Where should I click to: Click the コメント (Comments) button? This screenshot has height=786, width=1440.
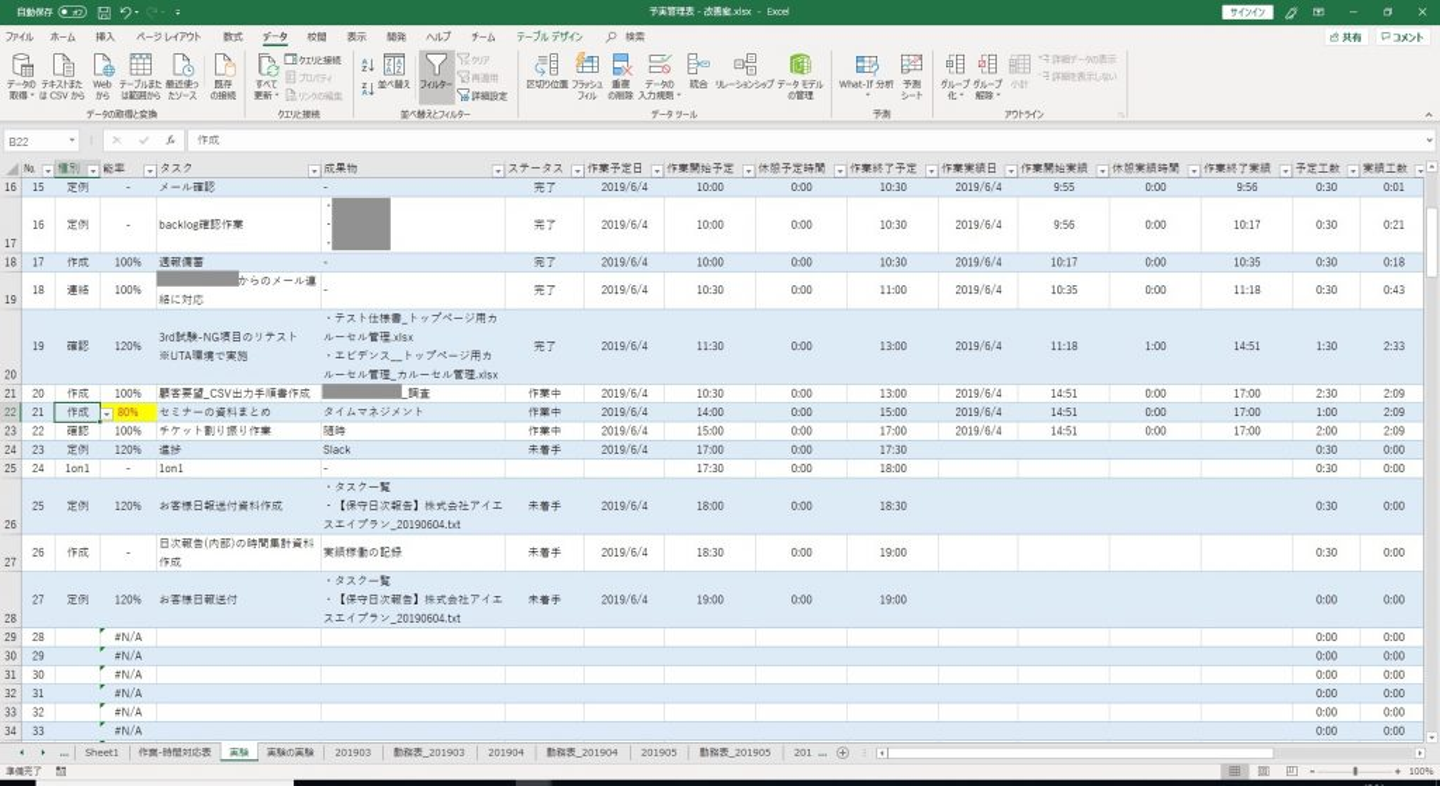[x=1402, y=37]
